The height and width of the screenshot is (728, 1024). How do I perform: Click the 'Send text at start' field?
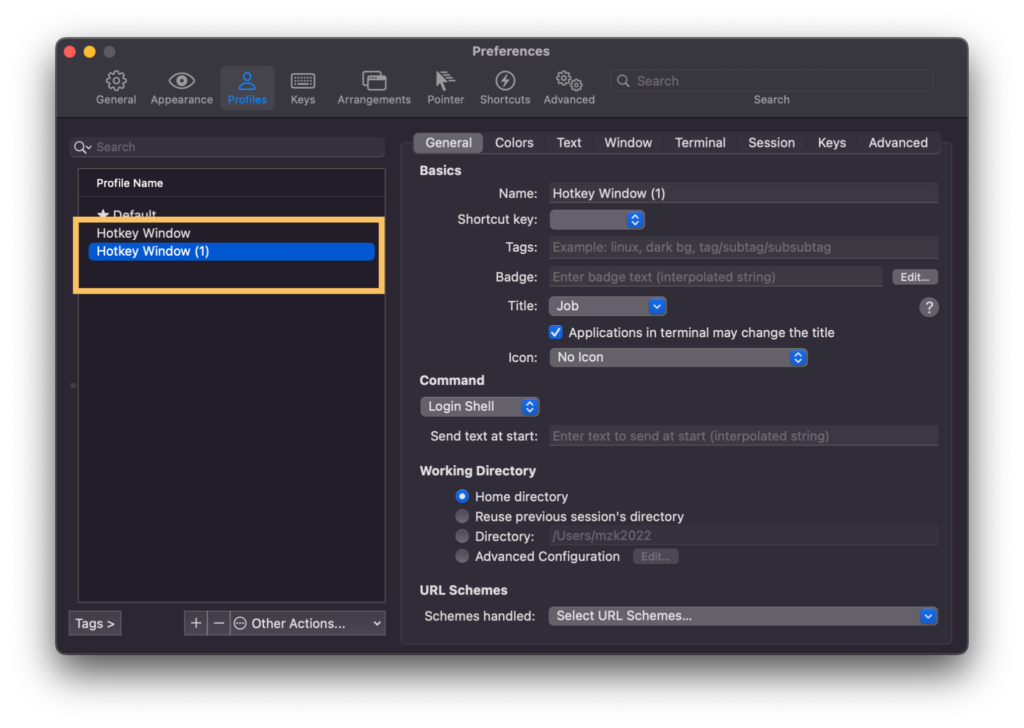point(743,435)
